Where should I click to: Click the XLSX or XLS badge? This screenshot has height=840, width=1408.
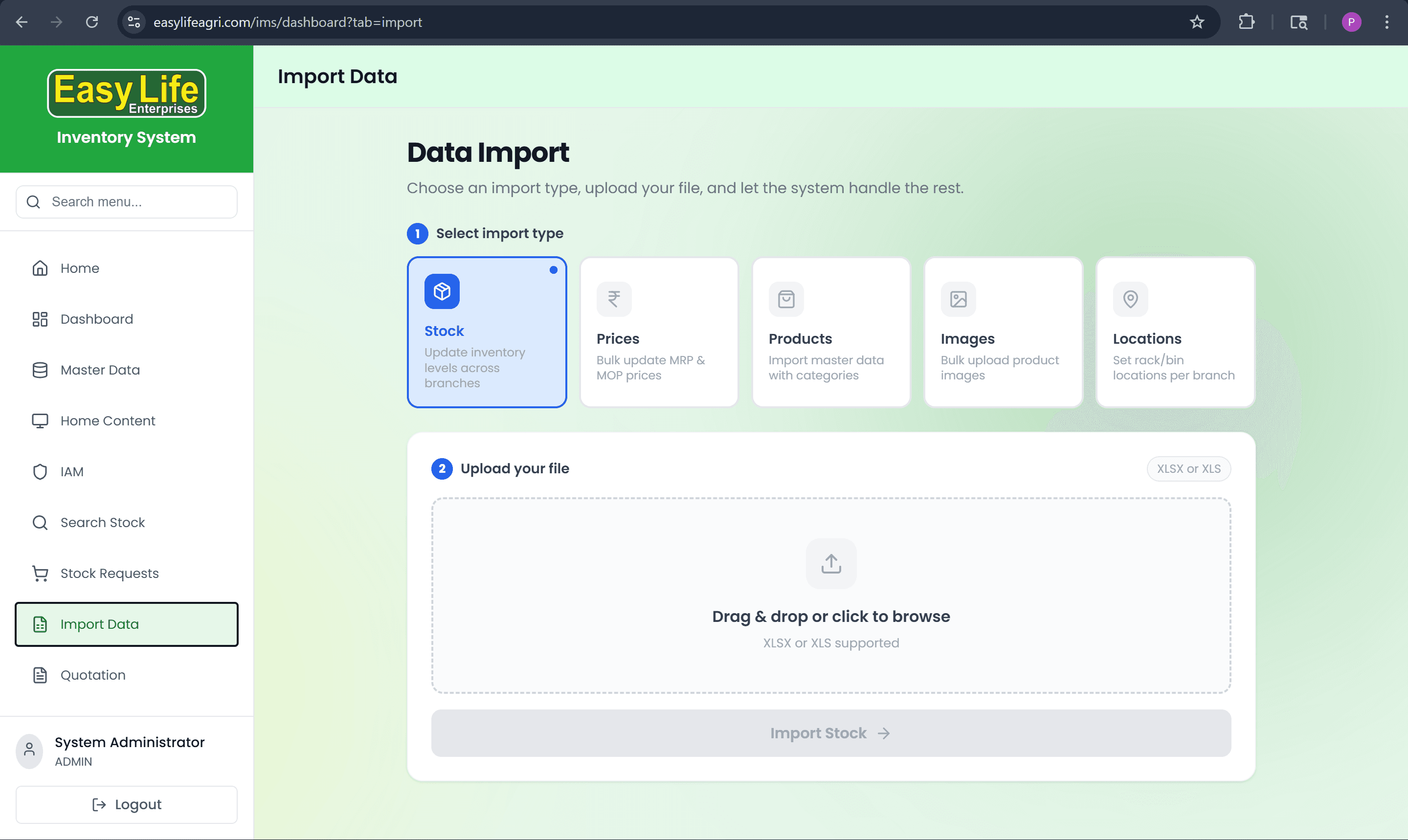pyautogui.click(x=1188, y=469)
